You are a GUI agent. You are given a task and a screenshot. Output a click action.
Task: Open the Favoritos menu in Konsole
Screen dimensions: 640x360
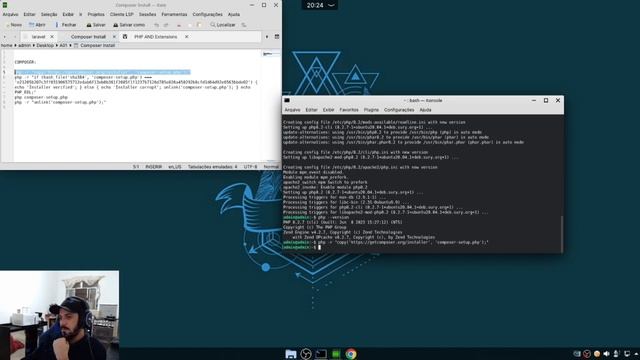[349, 110]
